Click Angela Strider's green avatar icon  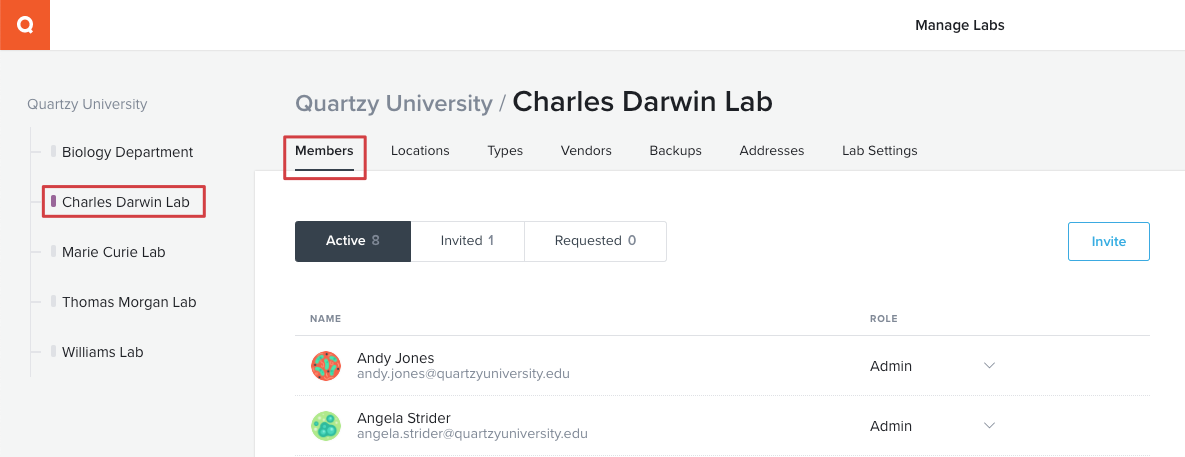point(326,426)
